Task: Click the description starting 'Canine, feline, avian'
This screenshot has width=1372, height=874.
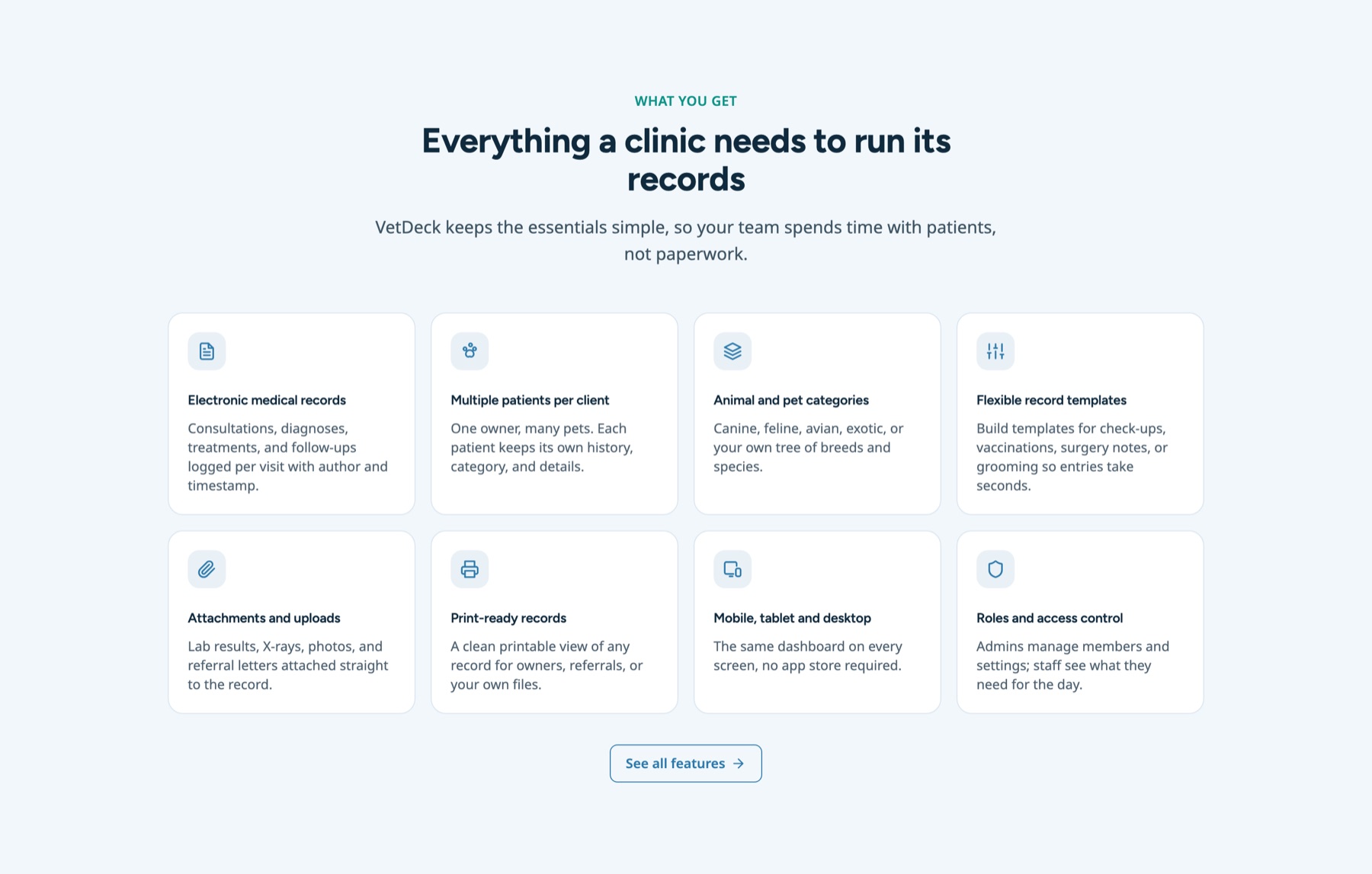Action: 809,447
